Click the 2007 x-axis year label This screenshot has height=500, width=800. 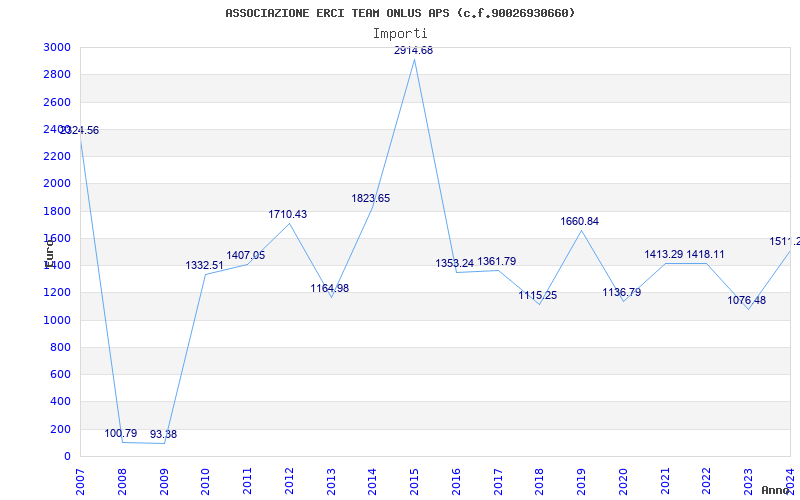pos(80,482)
